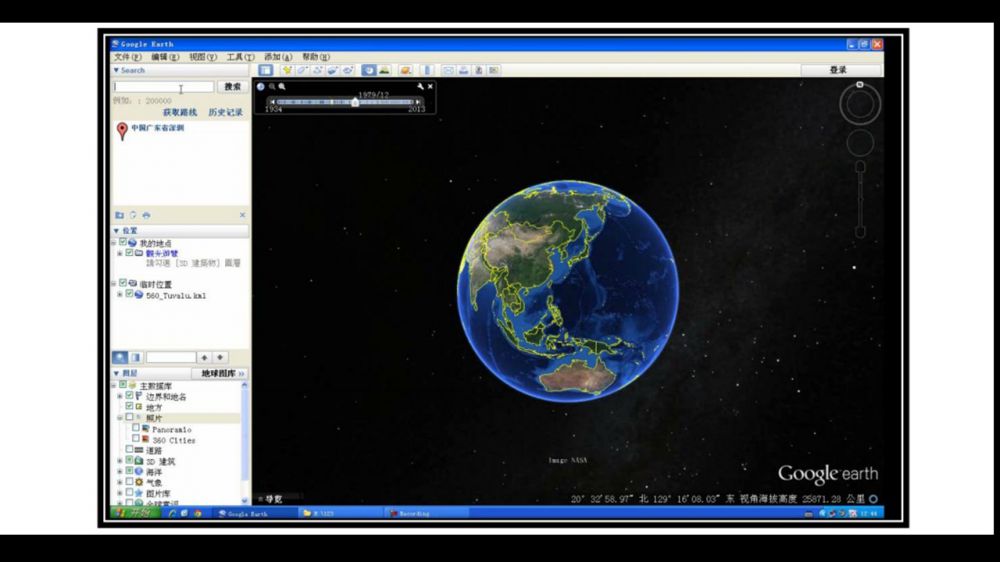Click the sunlight landscape toolbar icon
Screen dimensions: 1000x562
[384, 70]
